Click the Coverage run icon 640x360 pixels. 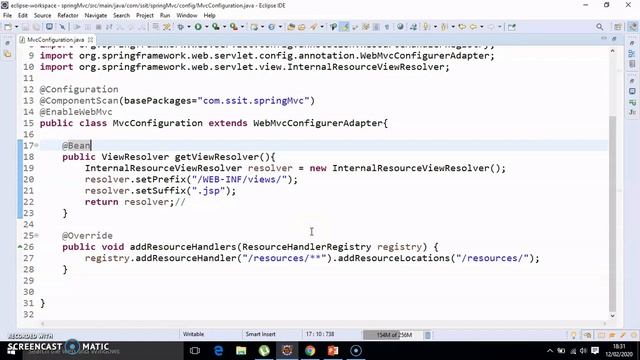[x=216, y=27]
